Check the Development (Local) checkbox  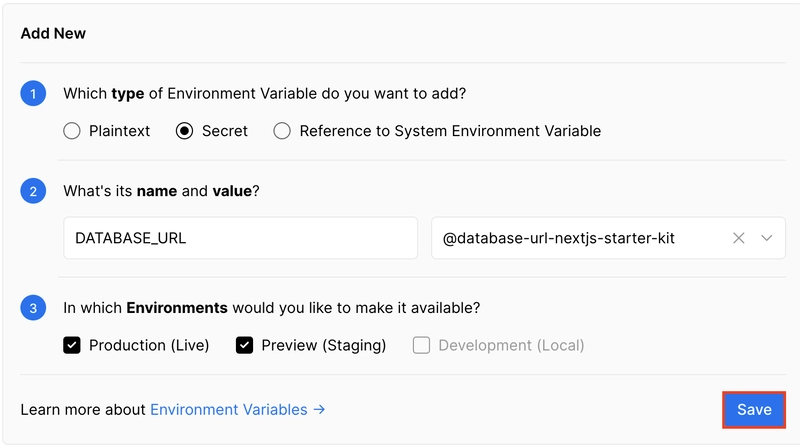click(x=421, y=345)
